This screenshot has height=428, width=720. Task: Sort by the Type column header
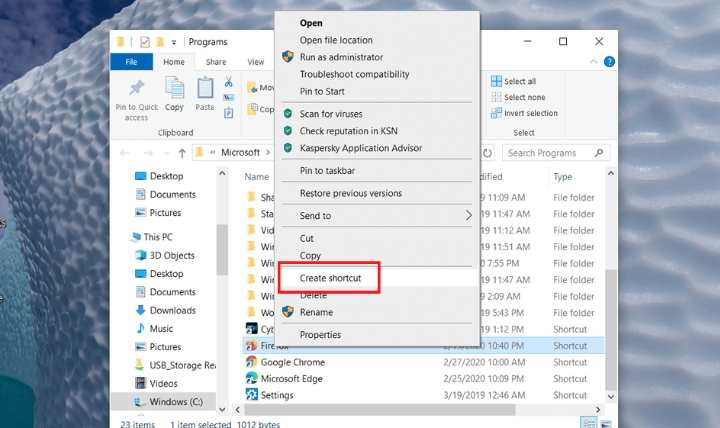(562, 177)
